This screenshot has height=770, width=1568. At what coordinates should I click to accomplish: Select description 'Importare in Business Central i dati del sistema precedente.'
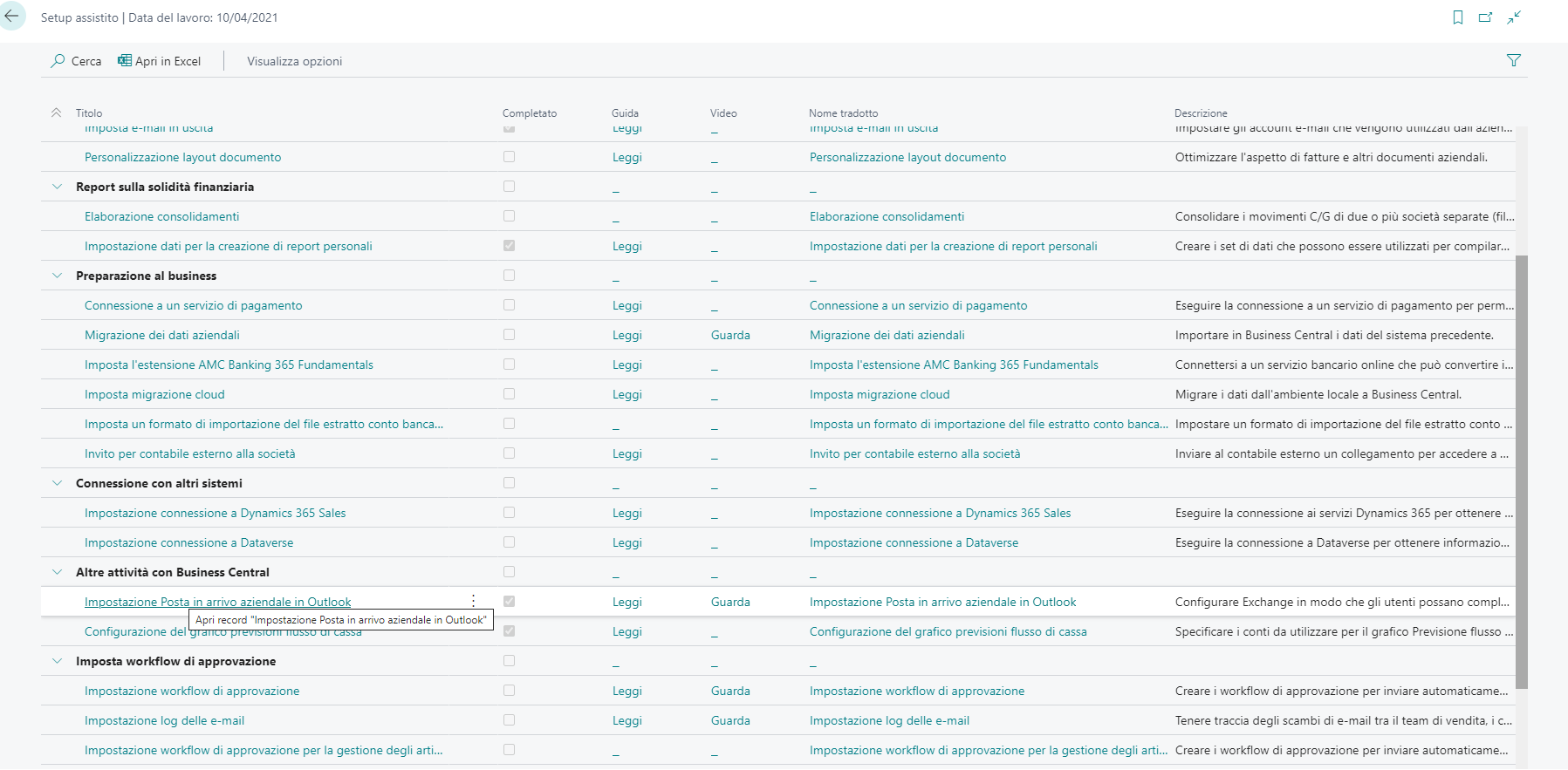pyautogui.click(x=1334, y=335)
